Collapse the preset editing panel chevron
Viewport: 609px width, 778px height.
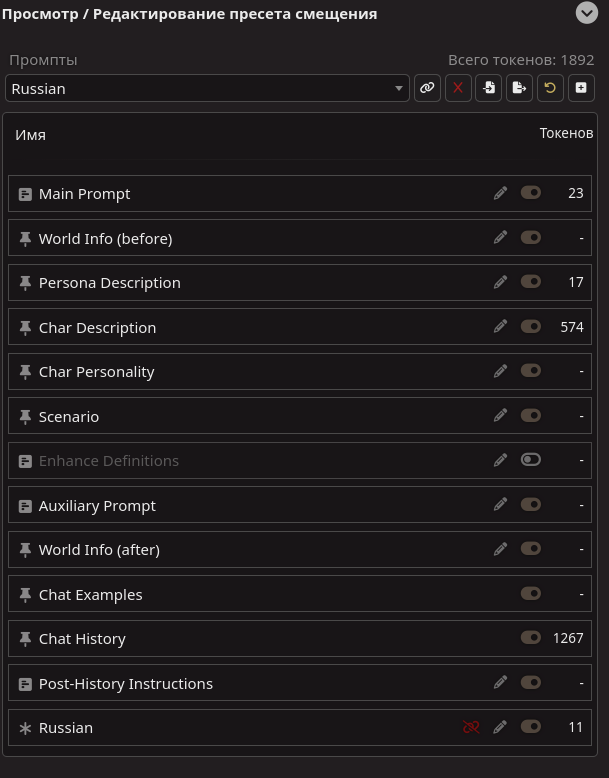(586, 13)
